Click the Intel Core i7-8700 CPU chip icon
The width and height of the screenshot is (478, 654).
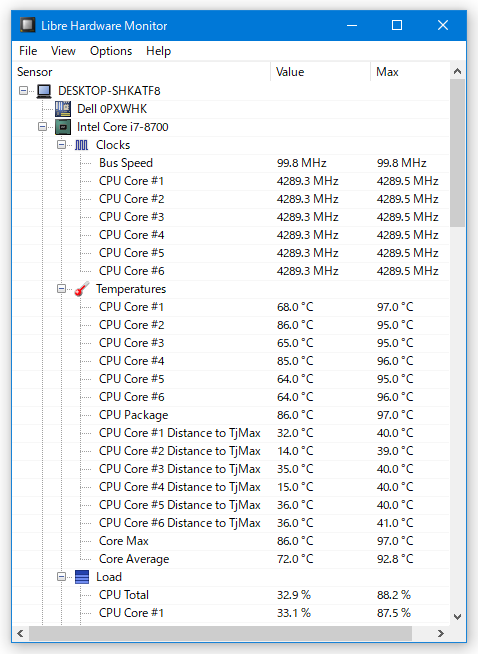pos(63,127)
